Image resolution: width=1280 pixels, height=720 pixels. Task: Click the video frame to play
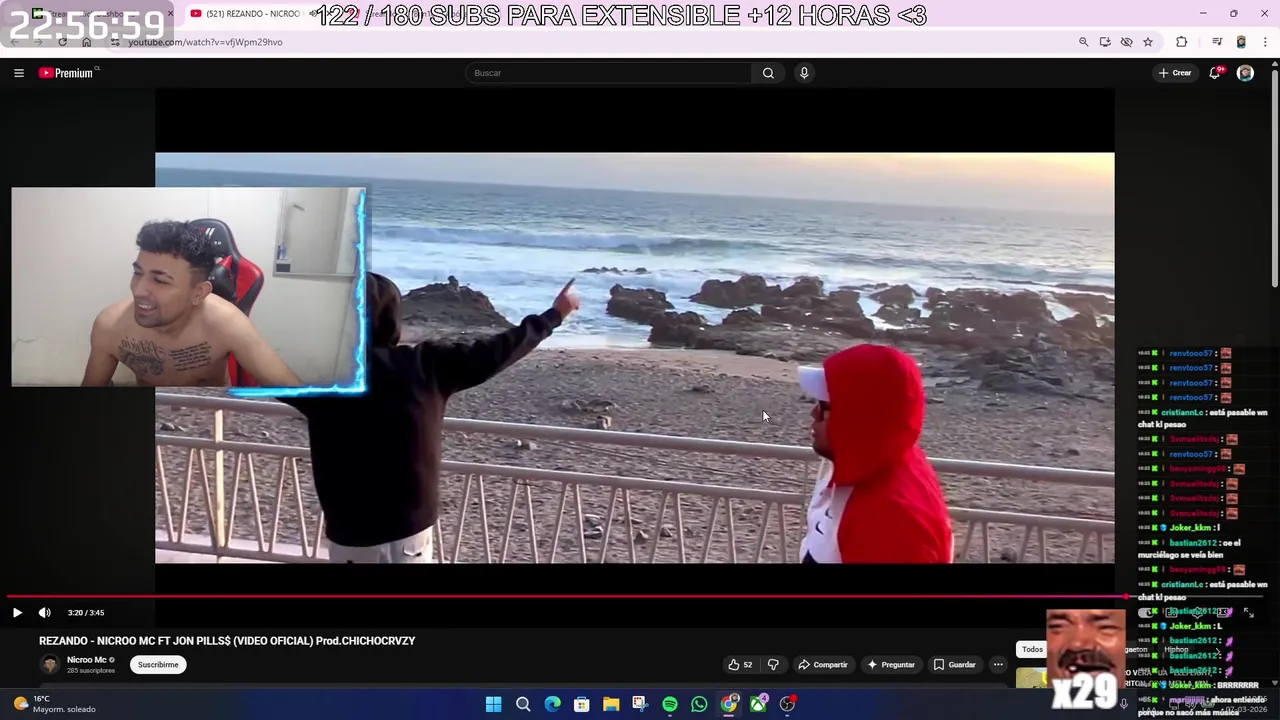tap(634, 358)
